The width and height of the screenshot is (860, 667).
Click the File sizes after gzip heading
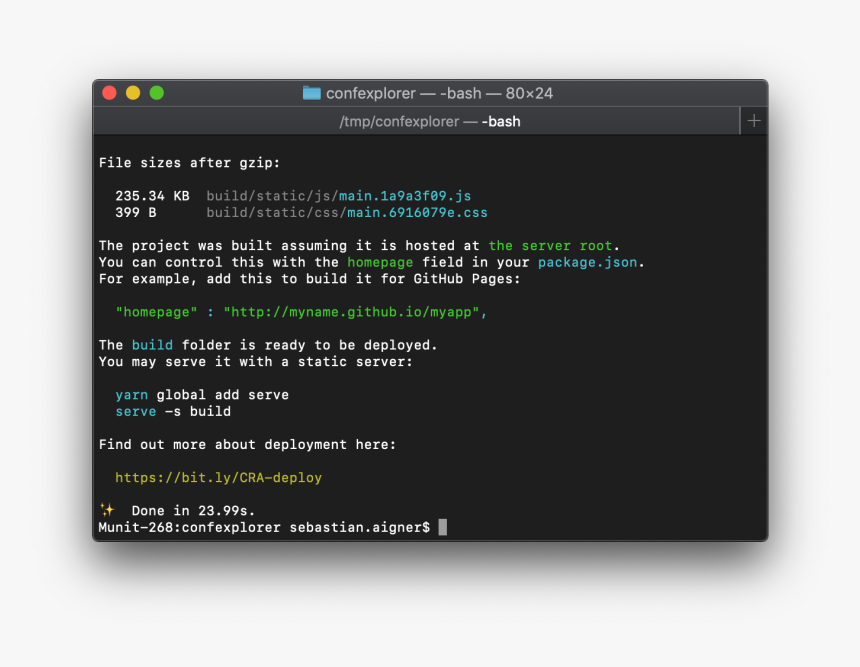coord(189,163)
